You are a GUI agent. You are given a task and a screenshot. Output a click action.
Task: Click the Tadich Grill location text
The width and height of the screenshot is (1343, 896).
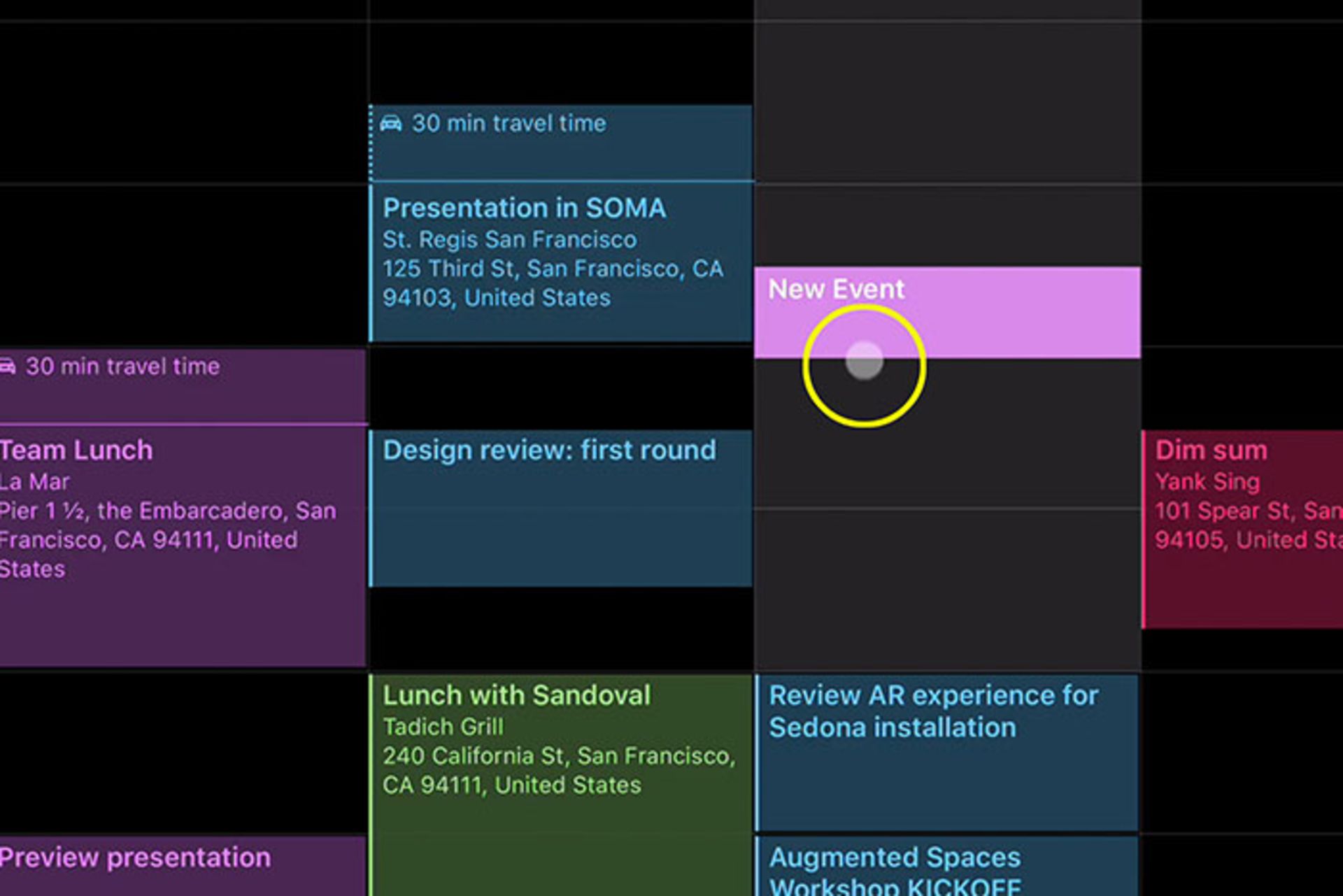click(443, 727)
